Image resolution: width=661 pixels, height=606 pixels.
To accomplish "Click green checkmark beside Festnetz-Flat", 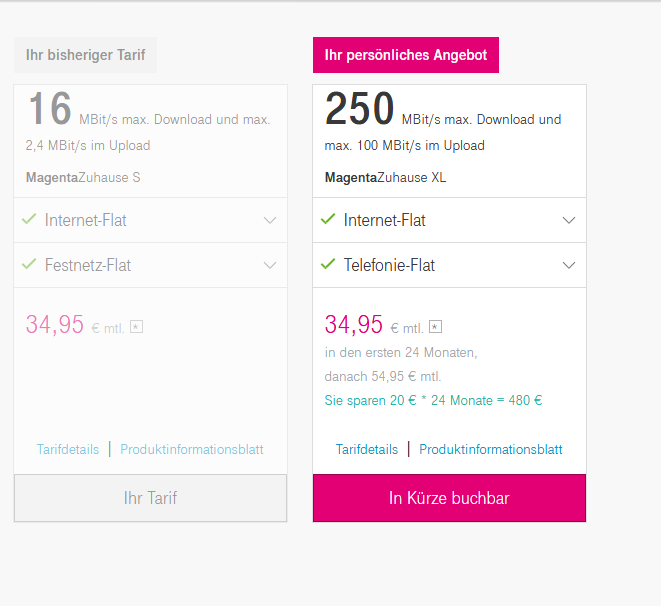I will 29,265.
